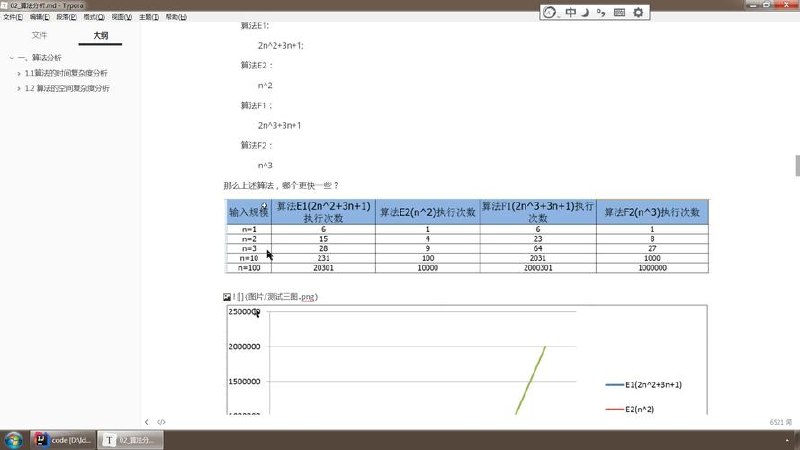Click the vertical scrollbar thumb on right

click(797, 166)
